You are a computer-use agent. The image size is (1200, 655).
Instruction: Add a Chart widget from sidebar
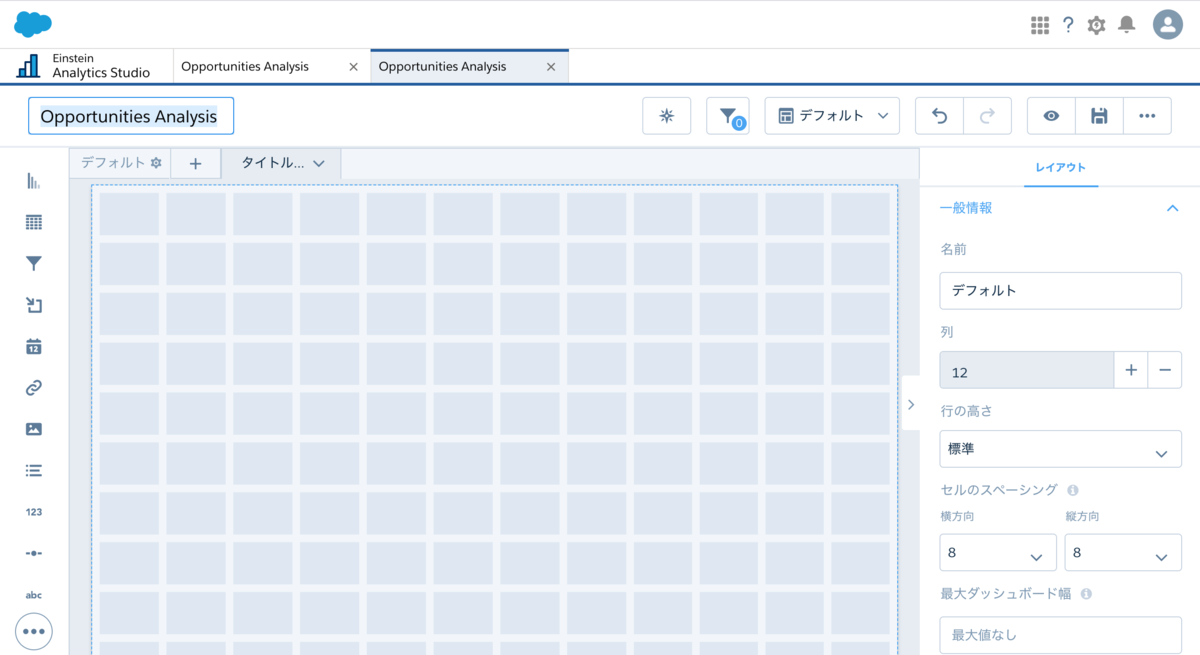click(x=34, y=181)
